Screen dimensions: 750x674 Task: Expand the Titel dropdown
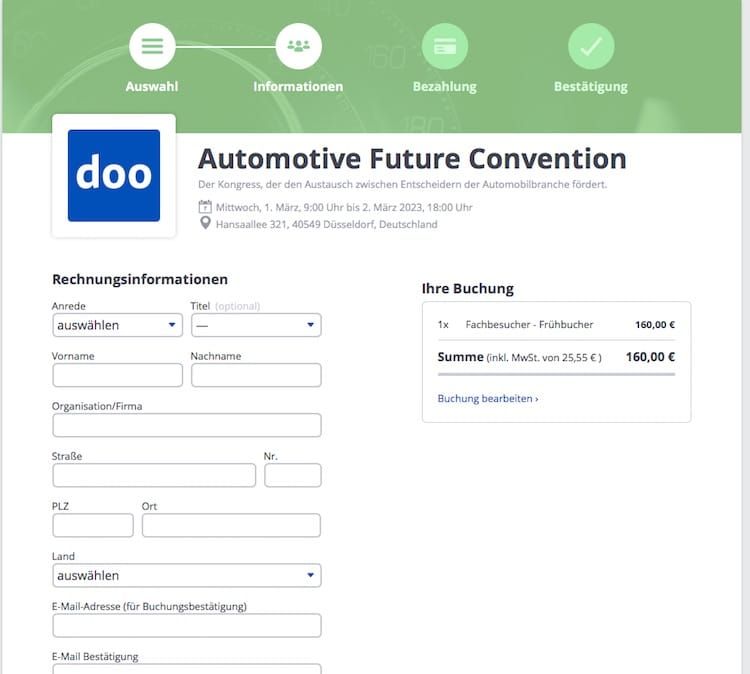coord(256,325)
